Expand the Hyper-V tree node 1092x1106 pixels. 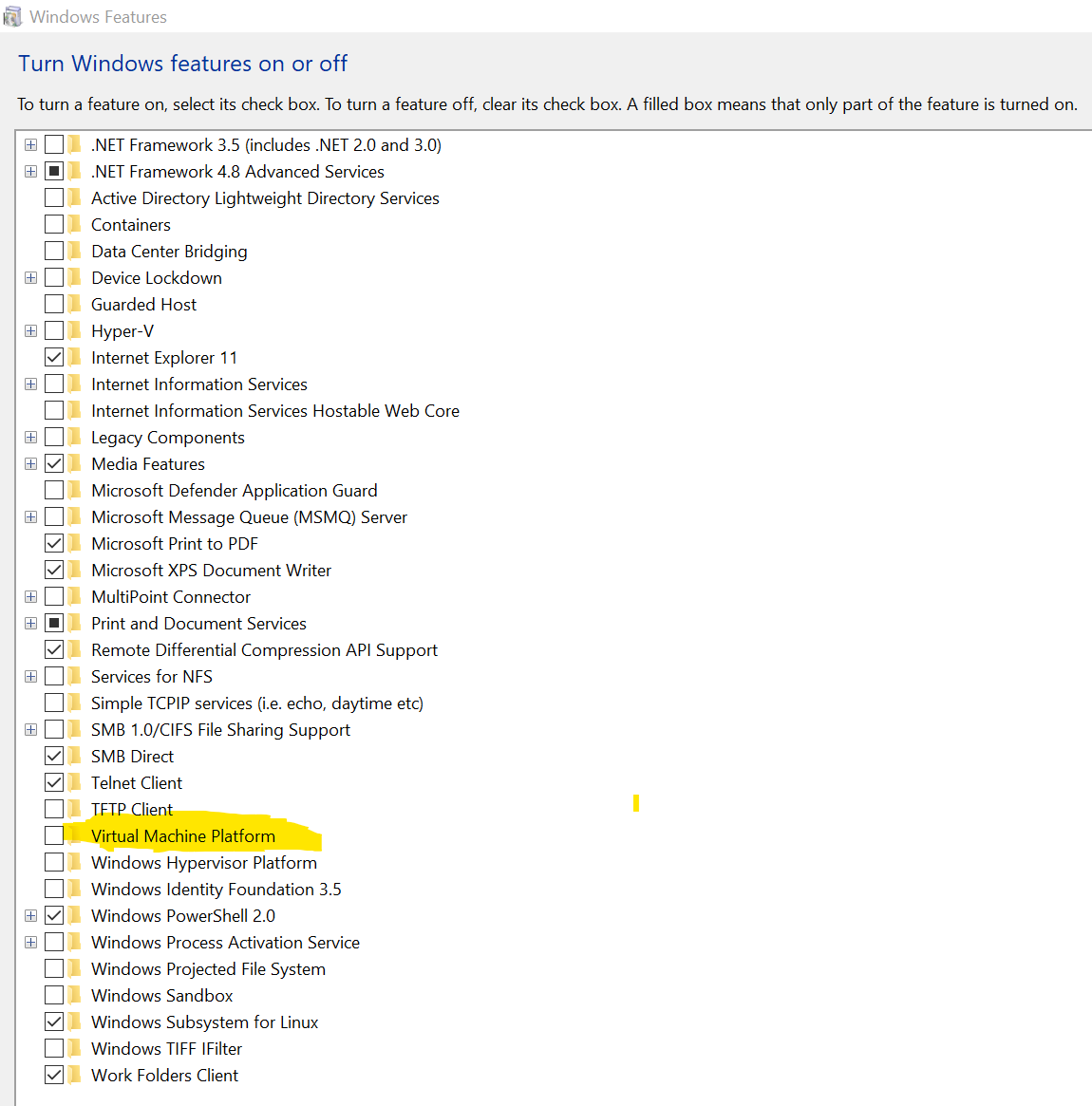[31, 330]
